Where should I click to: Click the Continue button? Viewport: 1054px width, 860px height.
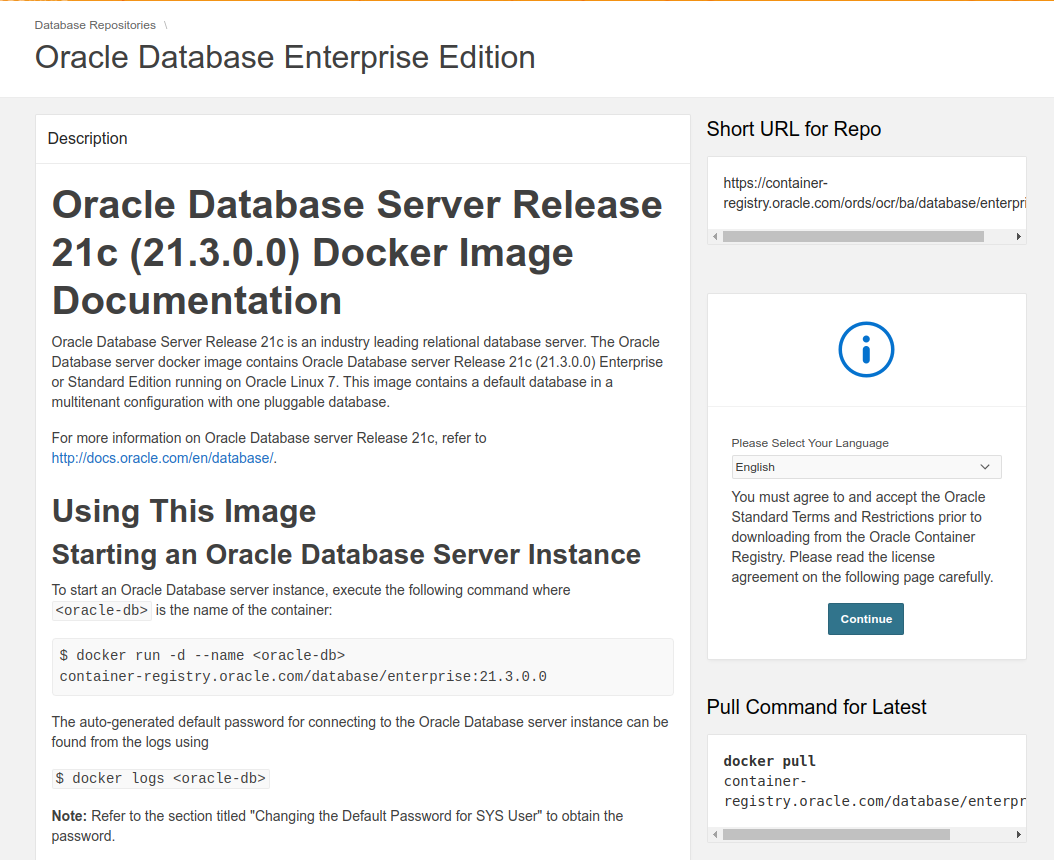coord(866,619)
